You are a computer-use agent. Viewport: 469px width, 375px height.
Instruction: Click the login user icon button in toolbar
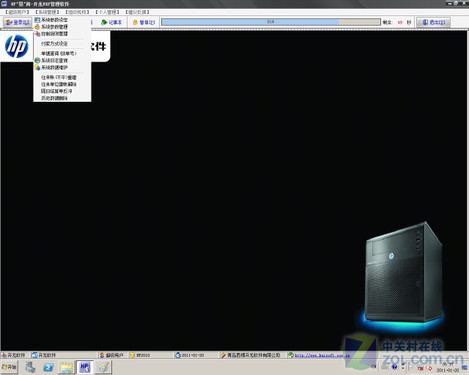coord(17,22)
